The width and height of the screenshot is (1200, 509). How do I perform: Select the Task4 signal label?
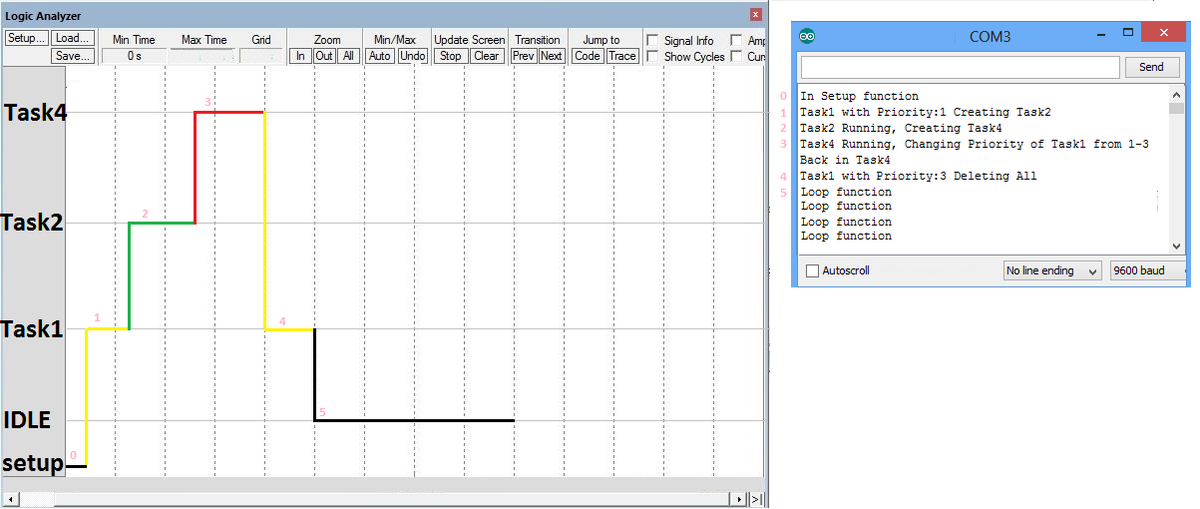[x=35, y=112]
